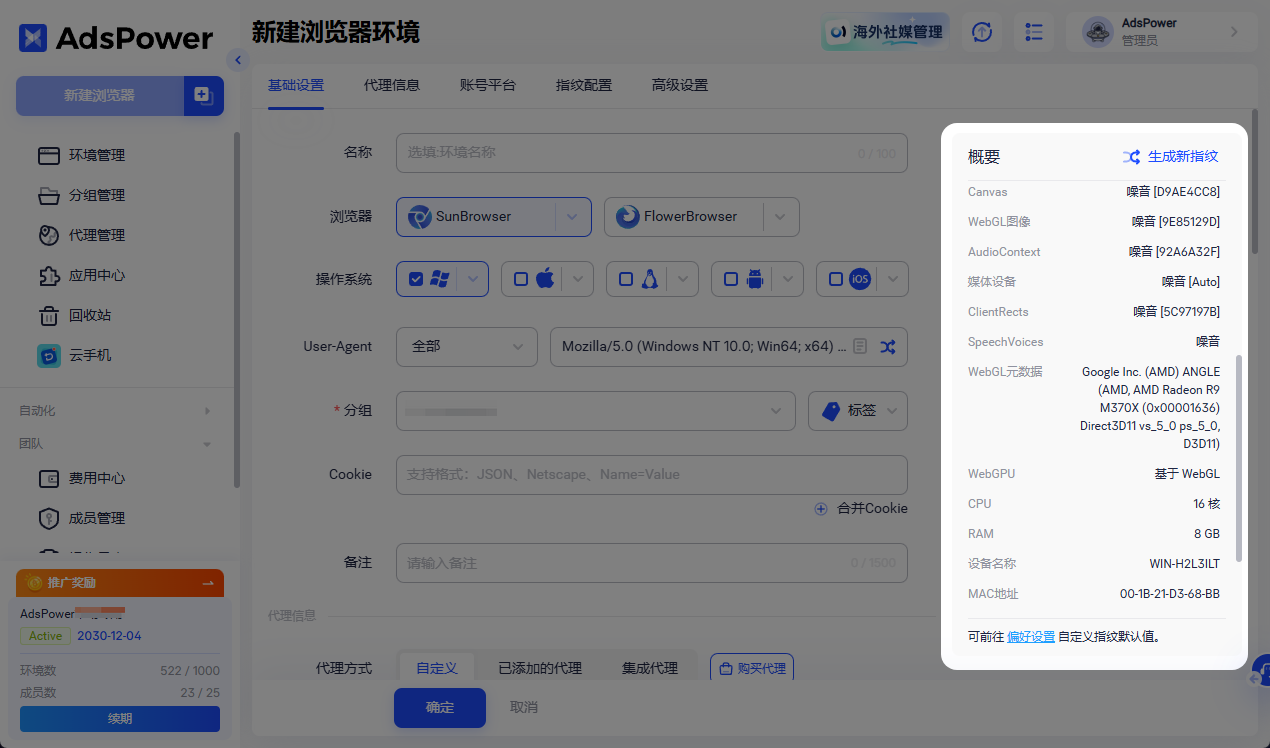Open 环境管理 in the sidebar
Viewport: 1270px width, 748px height.
[x=96, y=155]
